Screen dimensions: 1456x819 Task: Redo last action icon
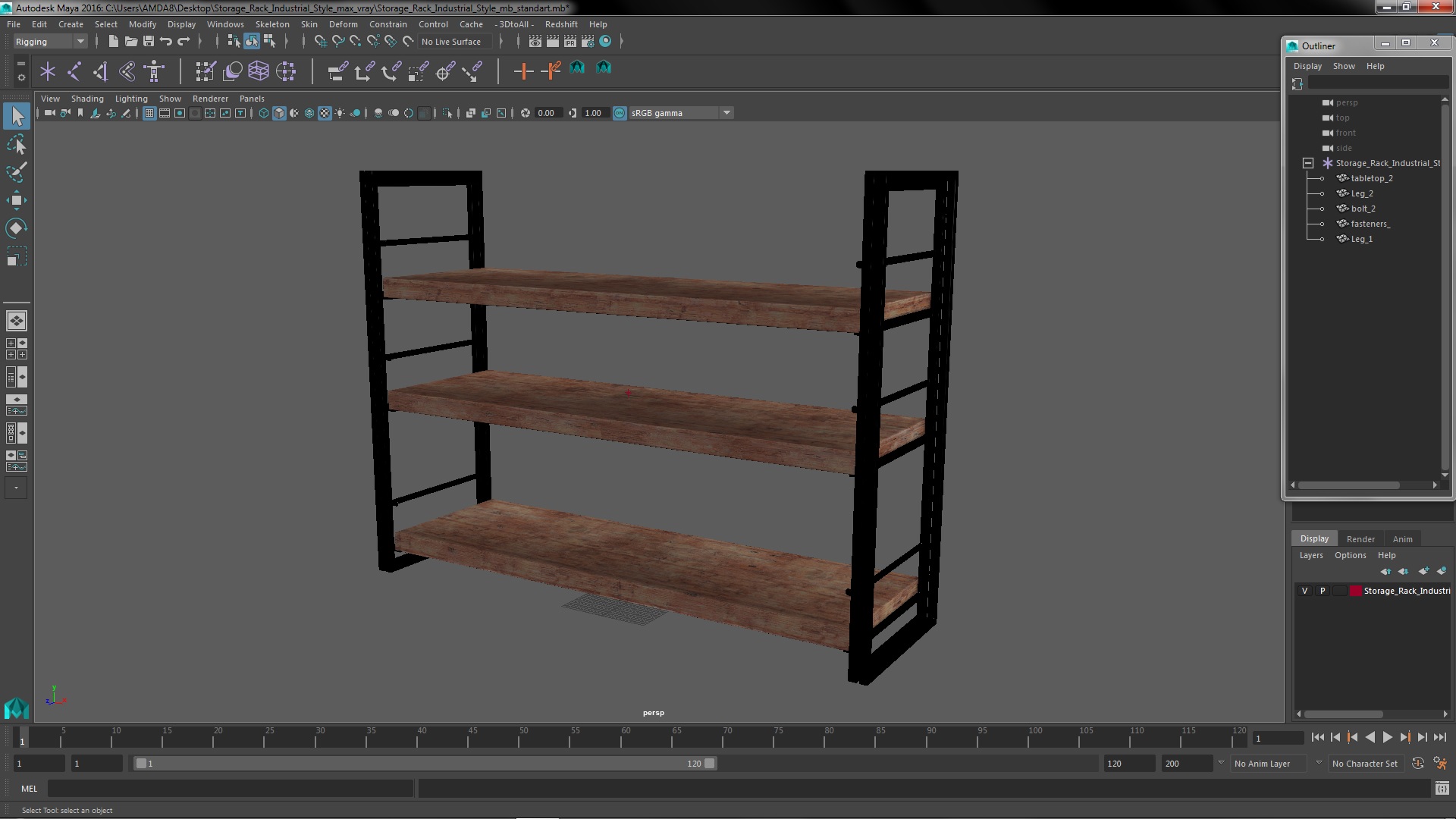coord(184,42)
